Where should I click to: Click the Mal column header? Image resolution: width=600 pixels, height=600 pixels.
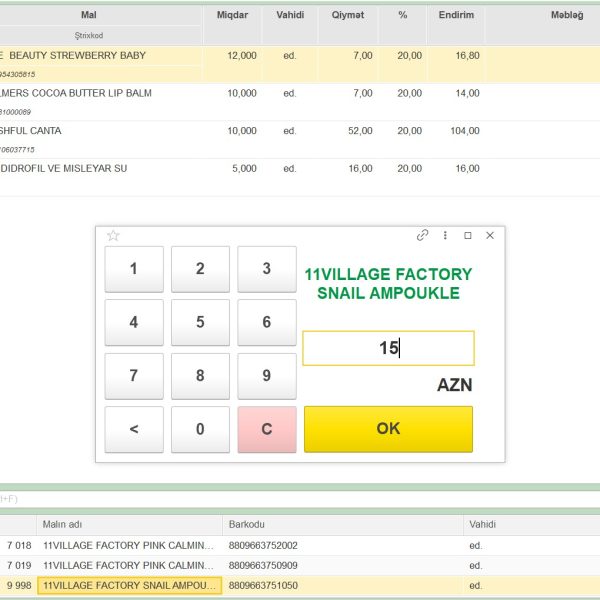click(x=89, y=15)
